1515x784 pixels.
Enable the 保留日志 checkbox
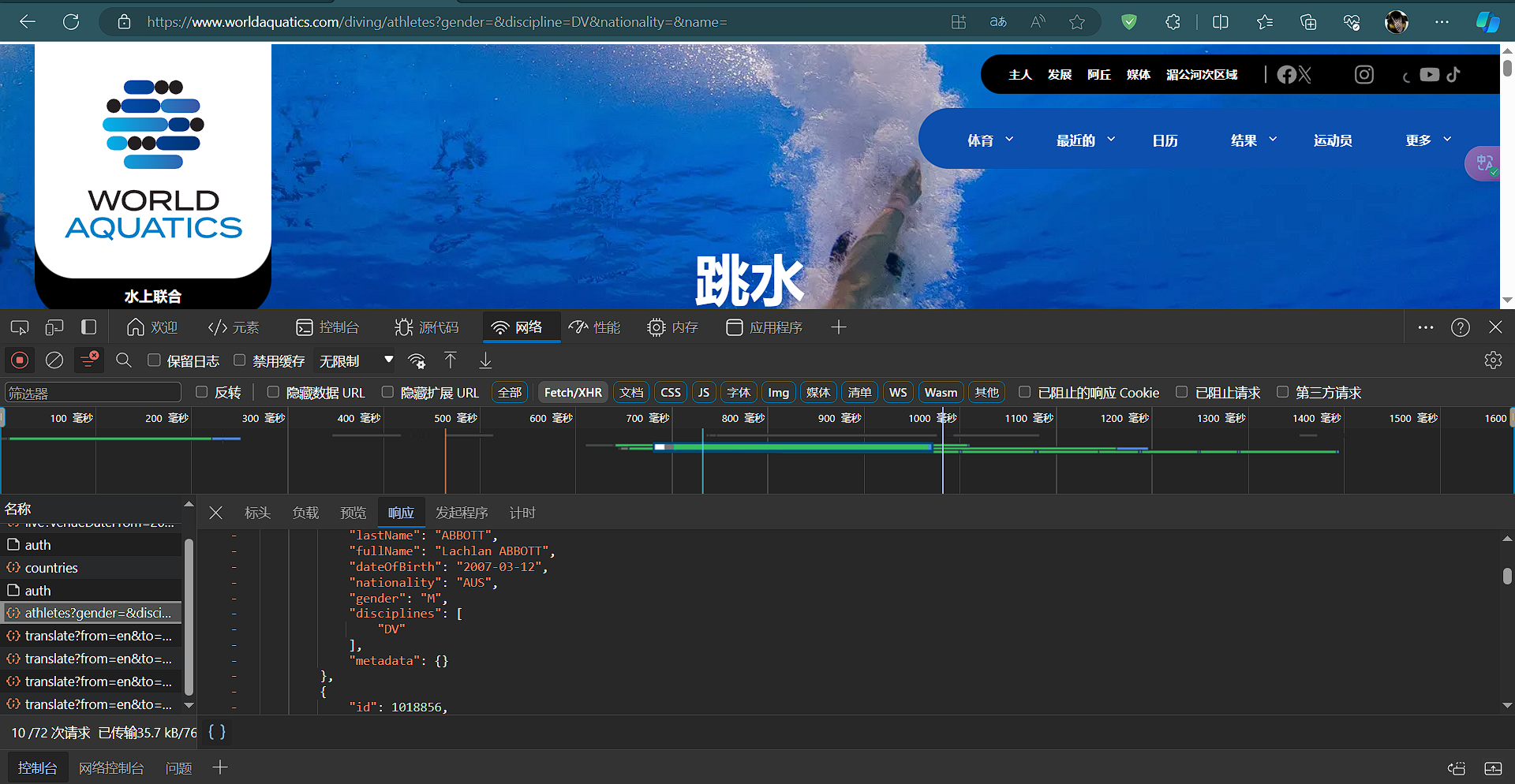[x=155, y=360]
